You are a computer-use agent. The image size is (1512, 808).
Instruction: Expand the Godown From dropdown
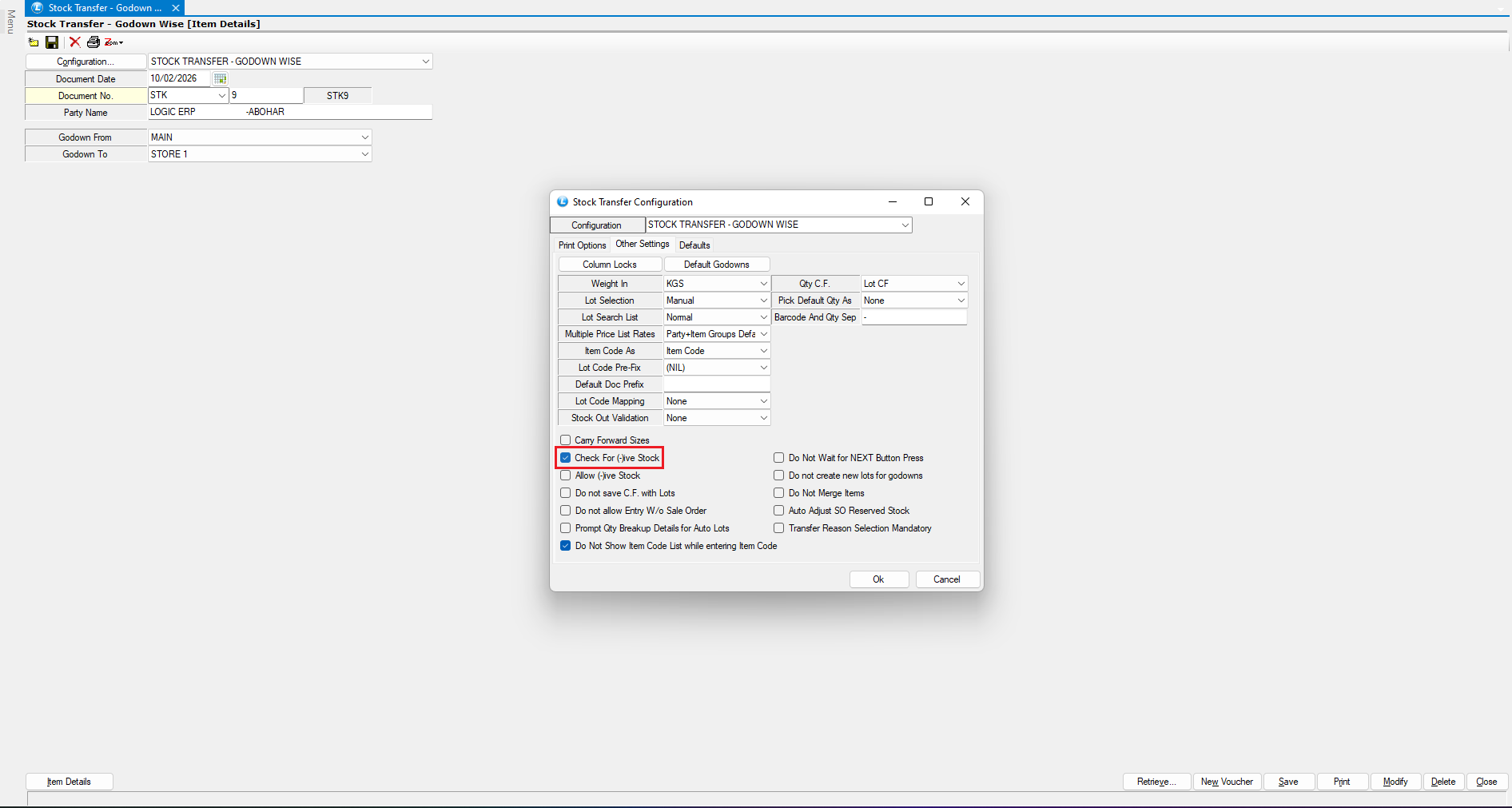pyautogui.click(x=365, y=137)
